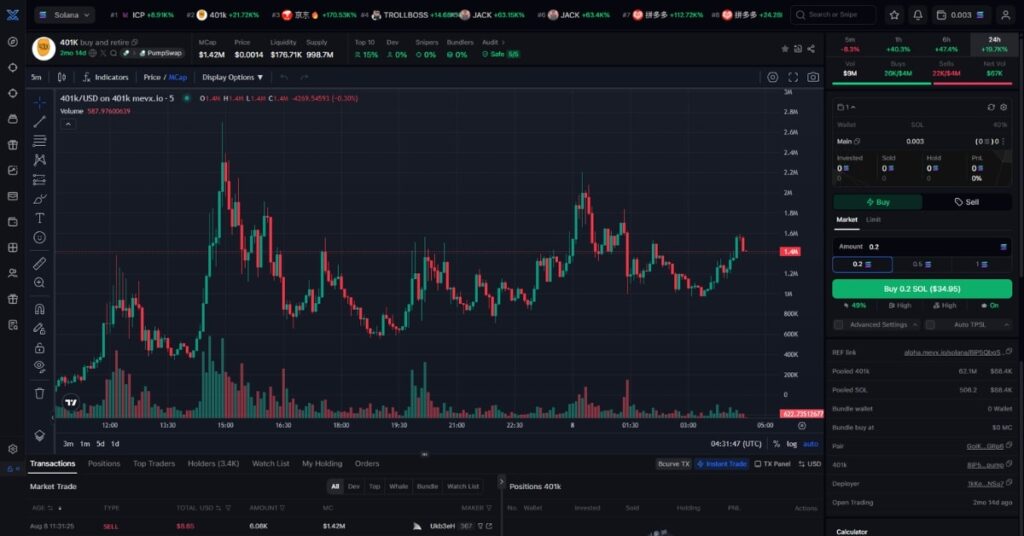Open trade panel settings gear

[x=1004, y=107]
